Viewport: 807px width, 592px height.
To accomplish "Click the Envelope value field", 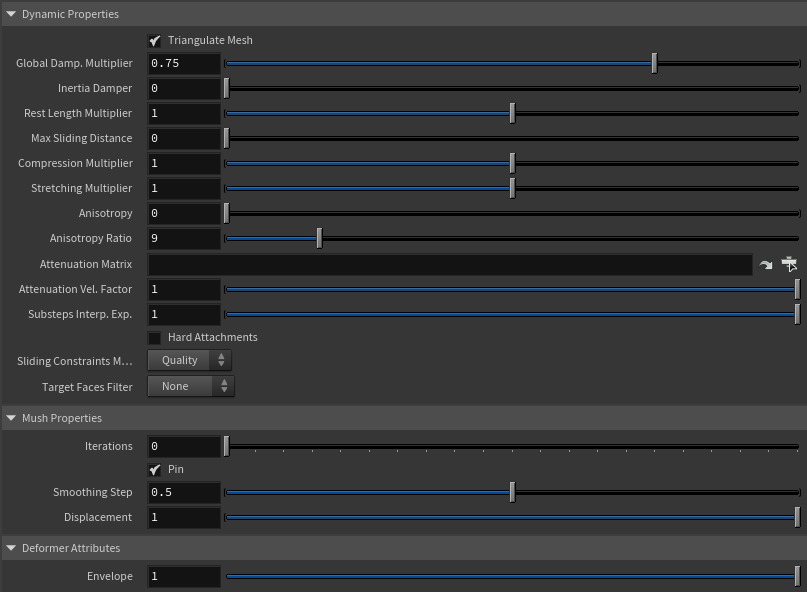I will pyautogui.click(x=184, y=576).
